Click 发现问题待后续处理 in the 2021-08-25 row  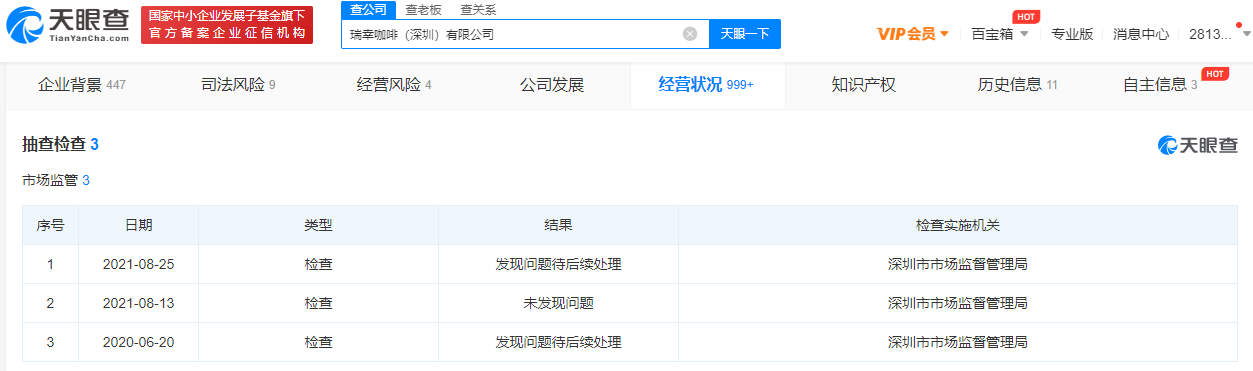click(559, 265)
